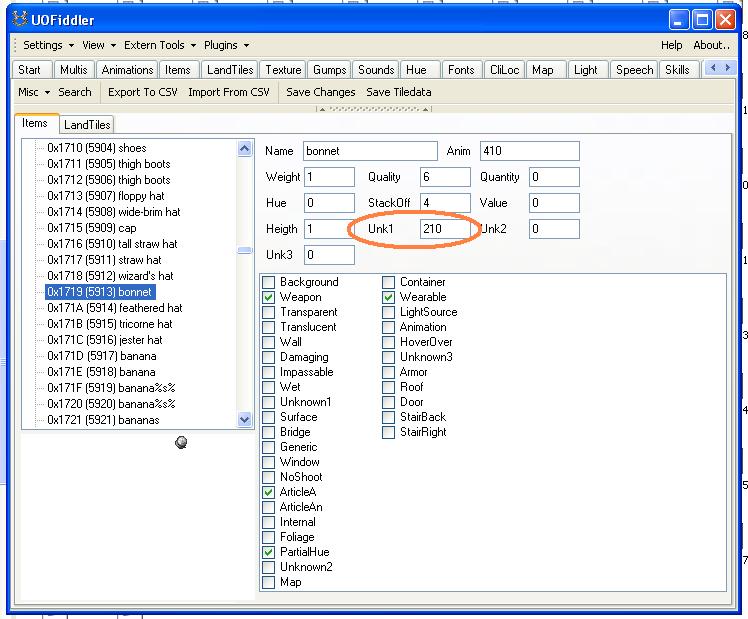
Task: Click Save Changes
Action: coord(321,92)
